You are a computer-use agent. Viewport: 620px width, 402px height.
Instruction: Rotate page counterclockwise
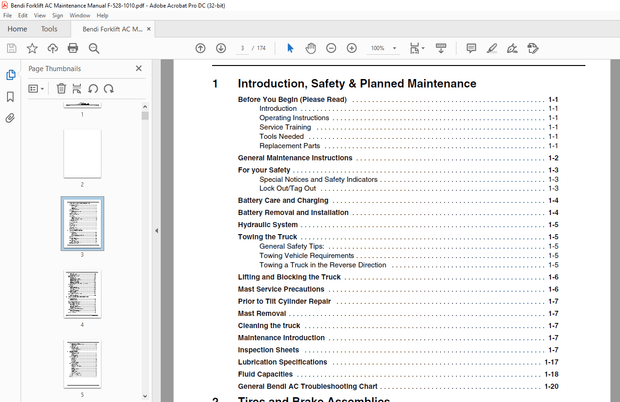(x=93, y=89)
